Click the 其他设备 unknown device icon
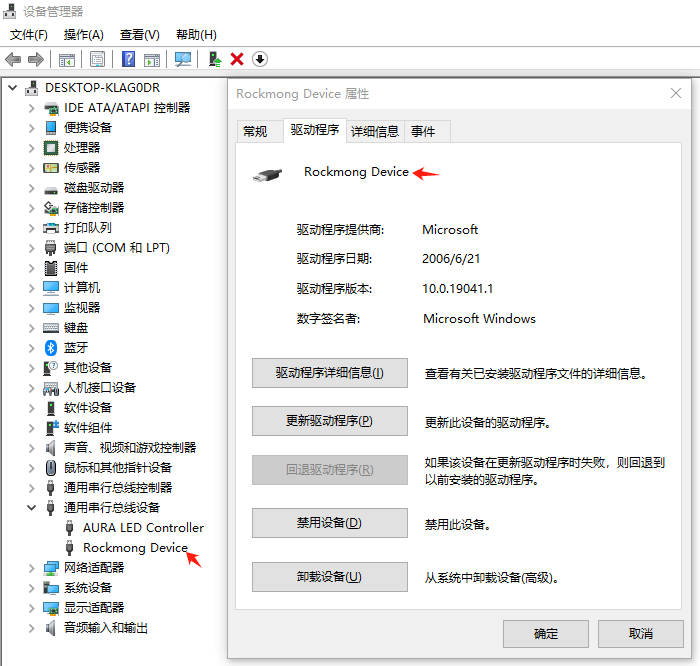The image size is (700, 666). click(x=51, y=368)
